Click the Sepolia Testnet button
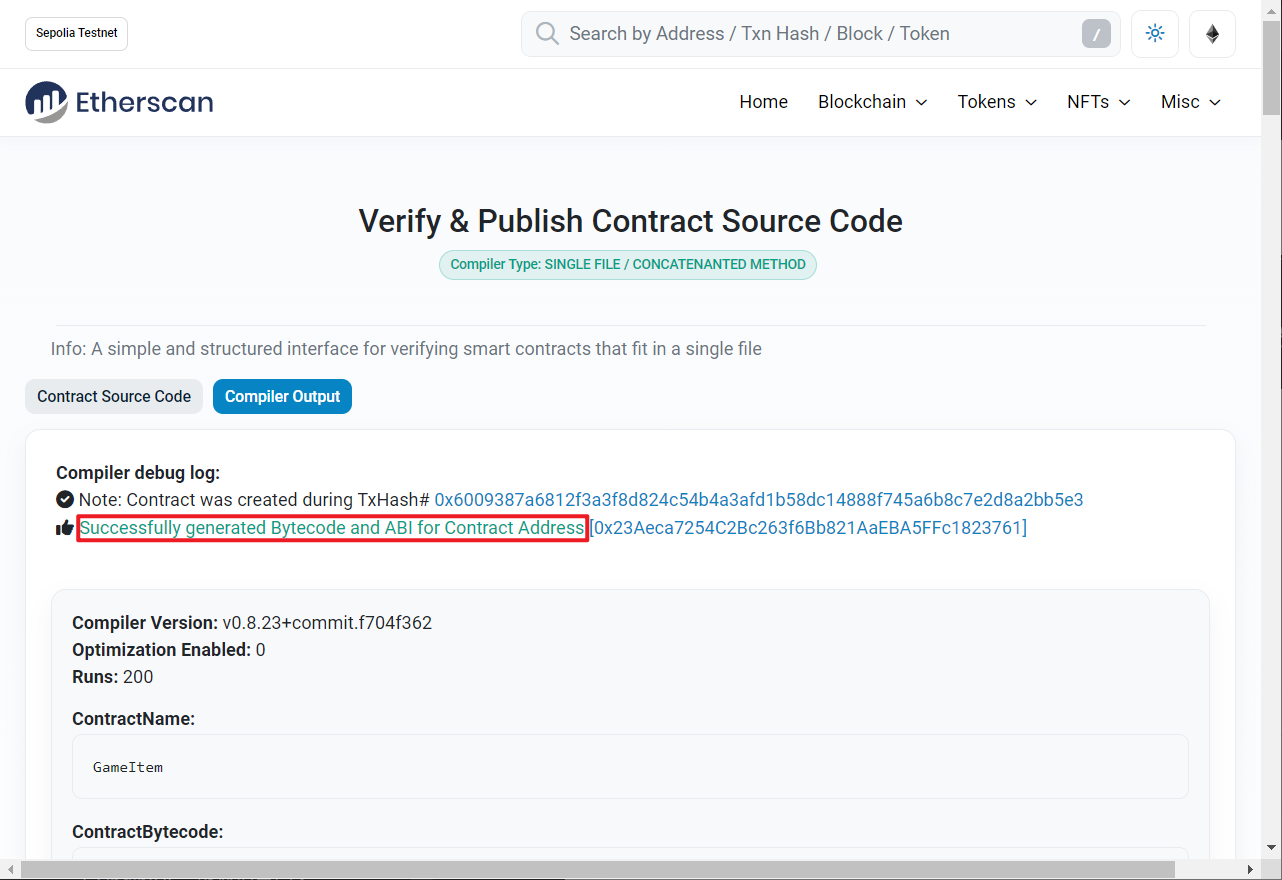This screenshot has width=1282, height=880. pos(77,33)
